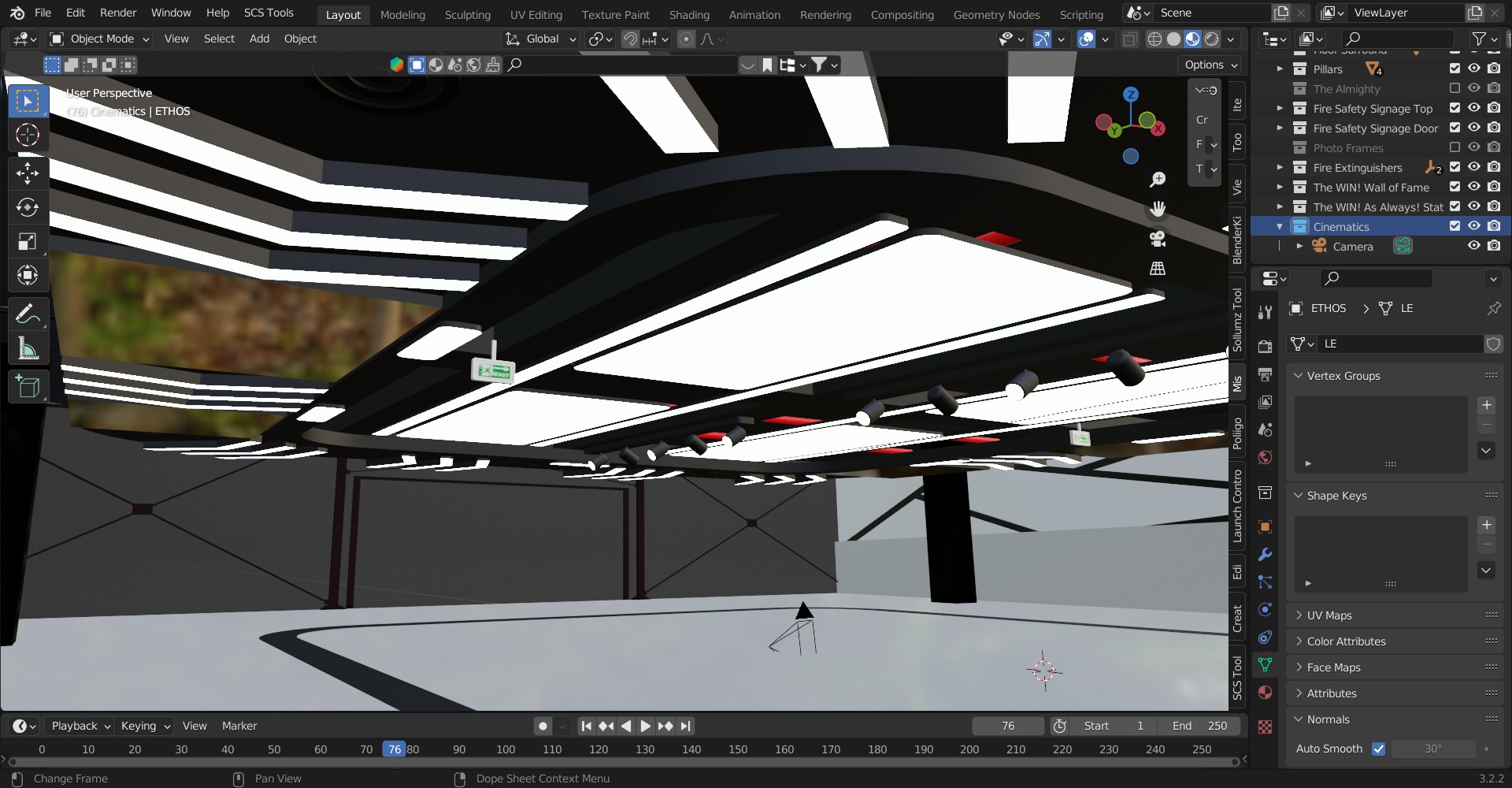Open the Material properties tab
1512x788 pixels.
[x=1266, y=692]
